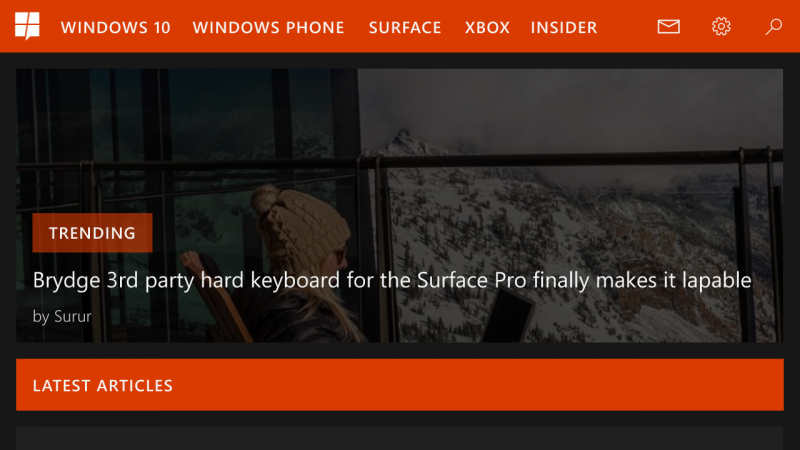Image resolution: width=800 pixels, height=450 pixels.
Task: Switch to the Xbox section
Action: click(487, 28)
